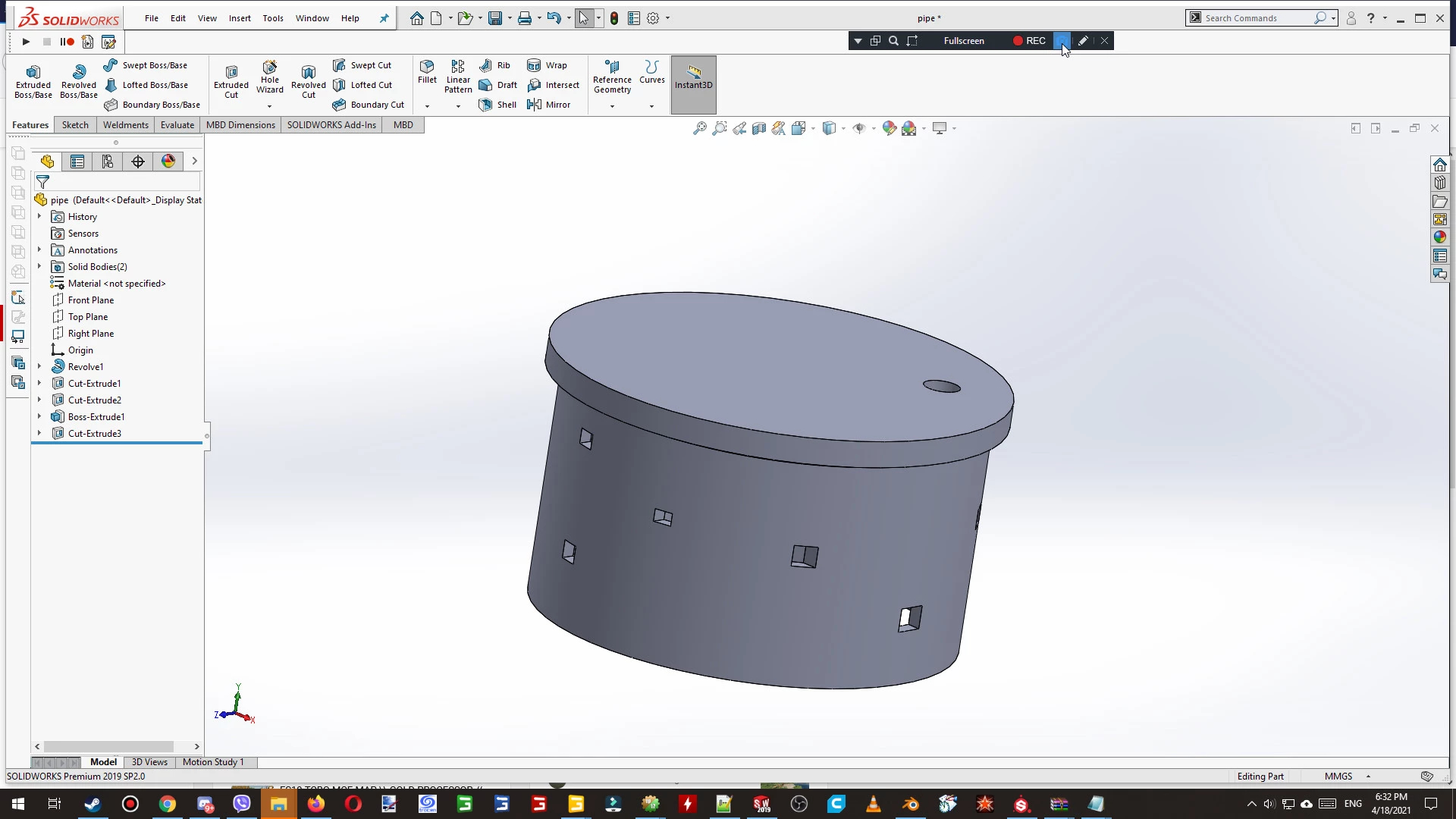Expand the Revolve1 feature node
This screenshot has width=1456, height=819.
point(39,366)
